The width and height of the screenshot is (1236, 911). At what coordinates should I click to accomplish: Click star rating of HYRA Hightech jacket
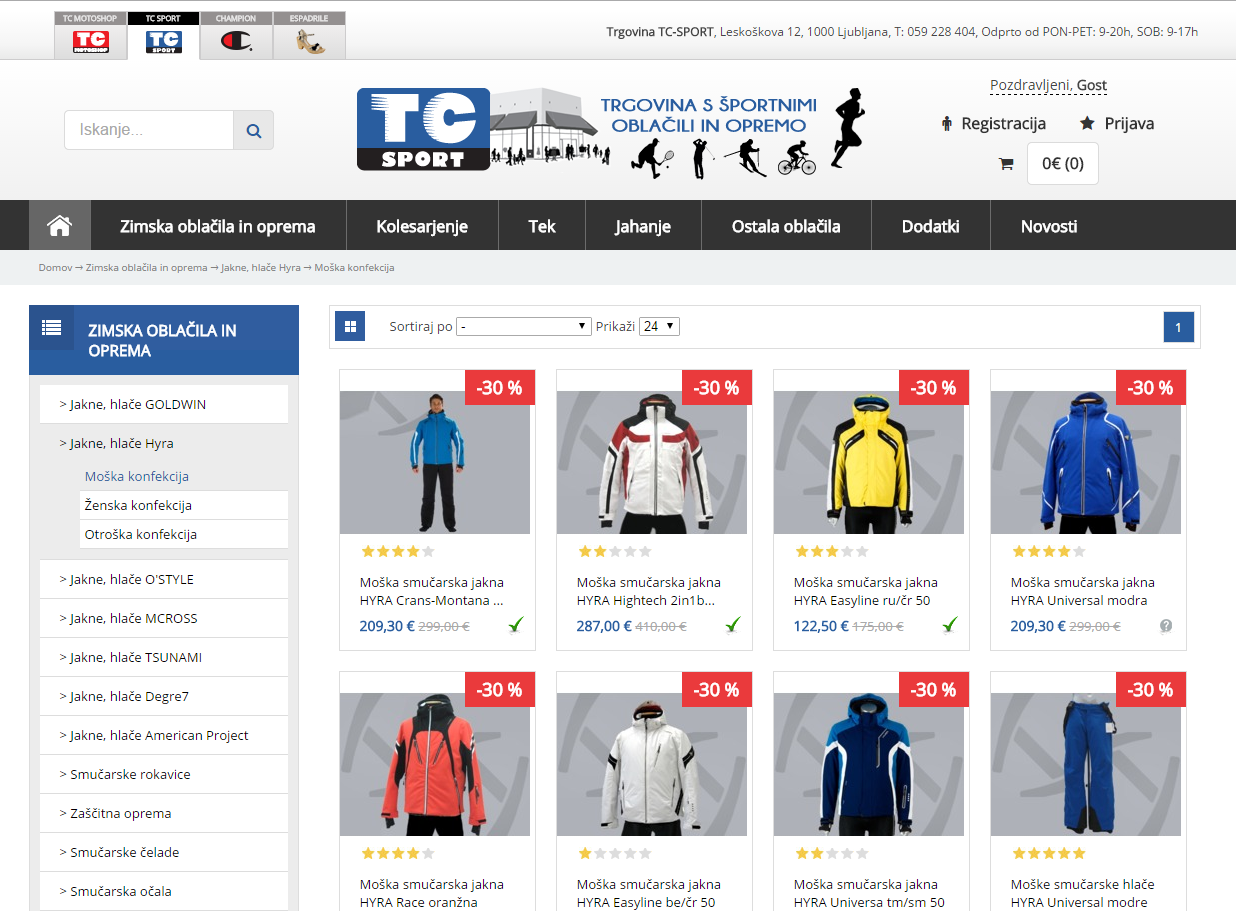pyautogui.click(x=615, y=551)
